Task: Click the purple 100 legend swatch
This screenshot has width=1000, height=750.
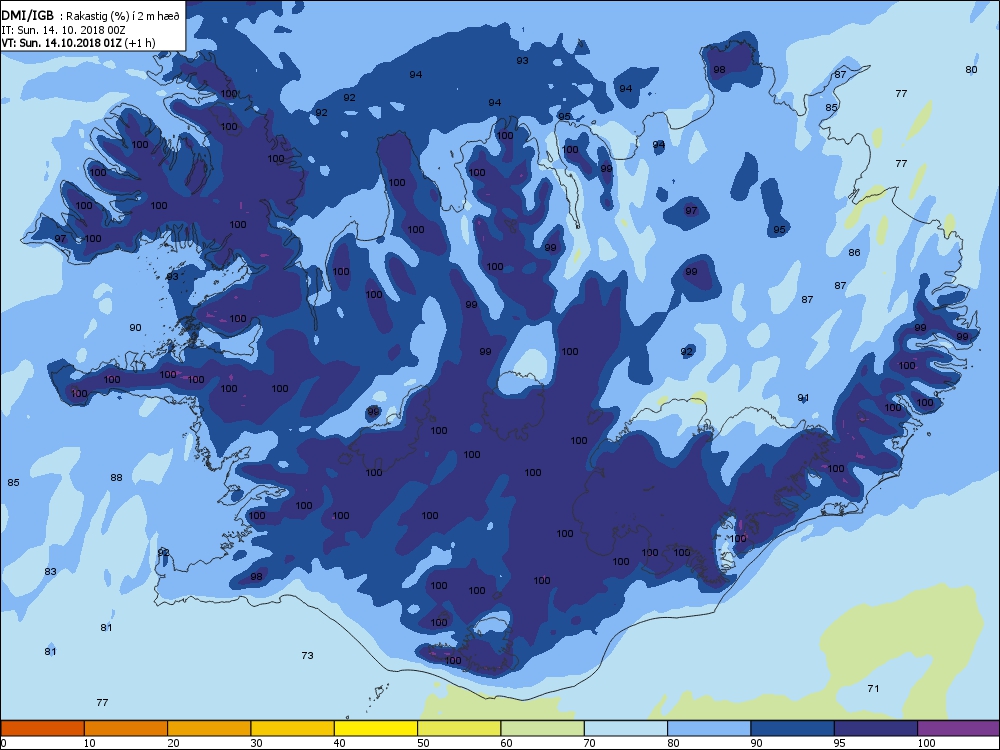Action: (x=959, y=728)
